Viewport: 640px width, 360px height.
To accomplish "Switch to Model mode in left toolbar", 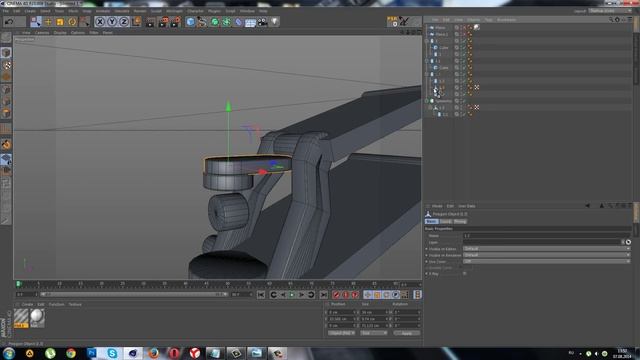I will coord(6,52).
